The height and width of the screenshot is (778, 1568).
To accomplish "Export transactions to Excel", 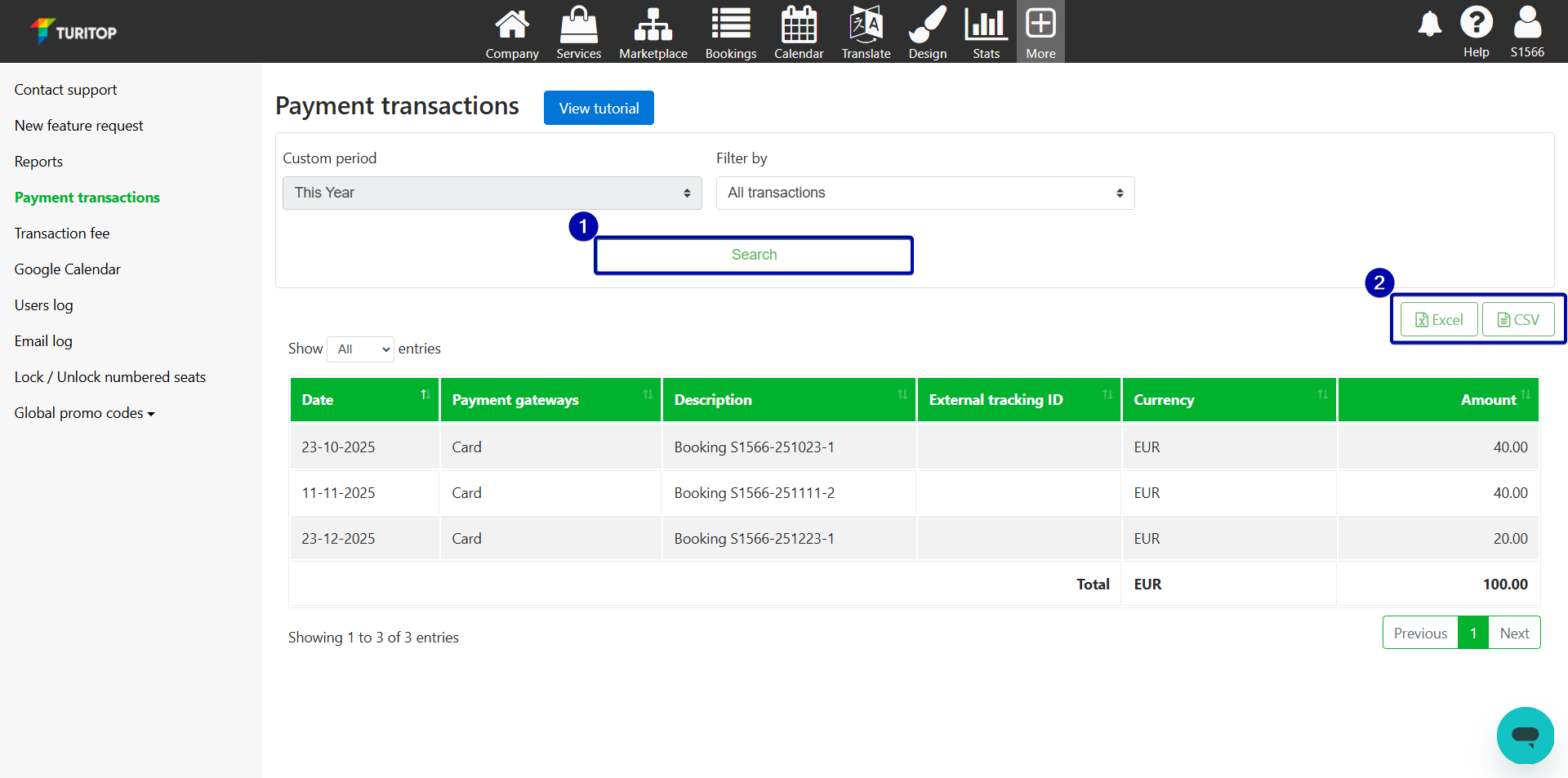I will point(1438,320).
